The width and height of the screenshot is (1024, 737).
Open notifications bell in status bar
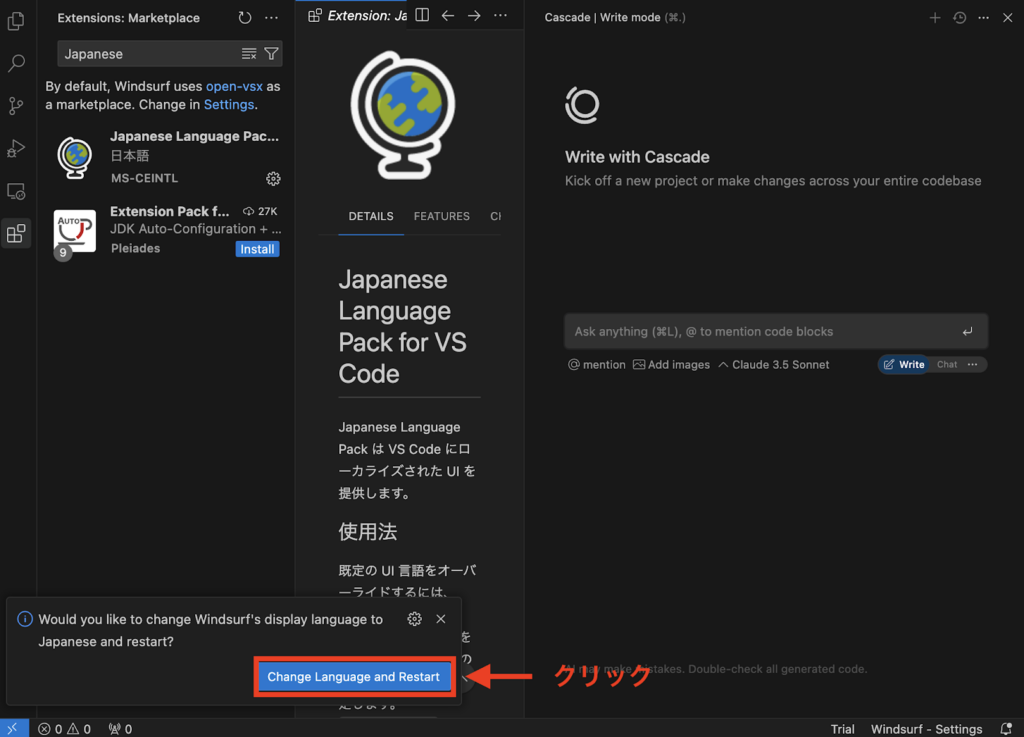coord(1006,729)
